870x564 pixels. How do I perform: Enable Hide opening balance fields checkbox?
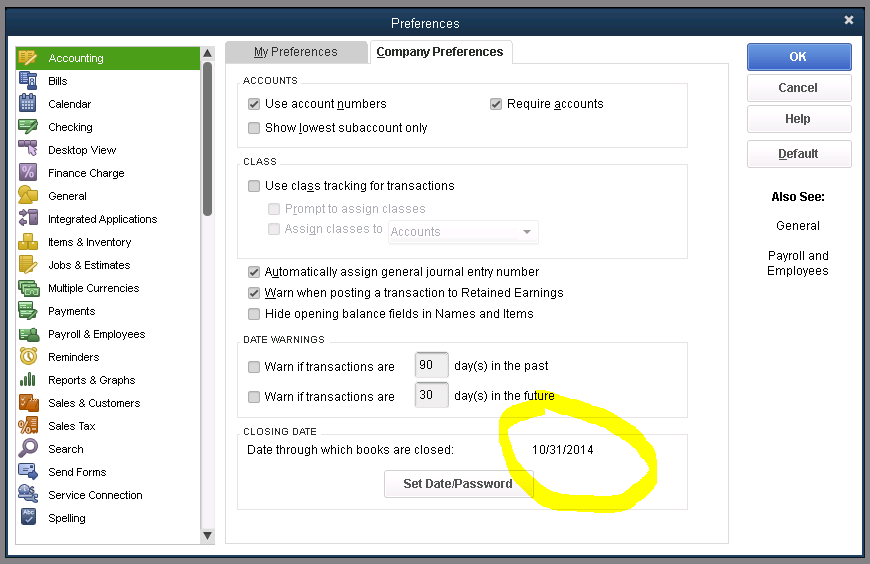(254, 314)
